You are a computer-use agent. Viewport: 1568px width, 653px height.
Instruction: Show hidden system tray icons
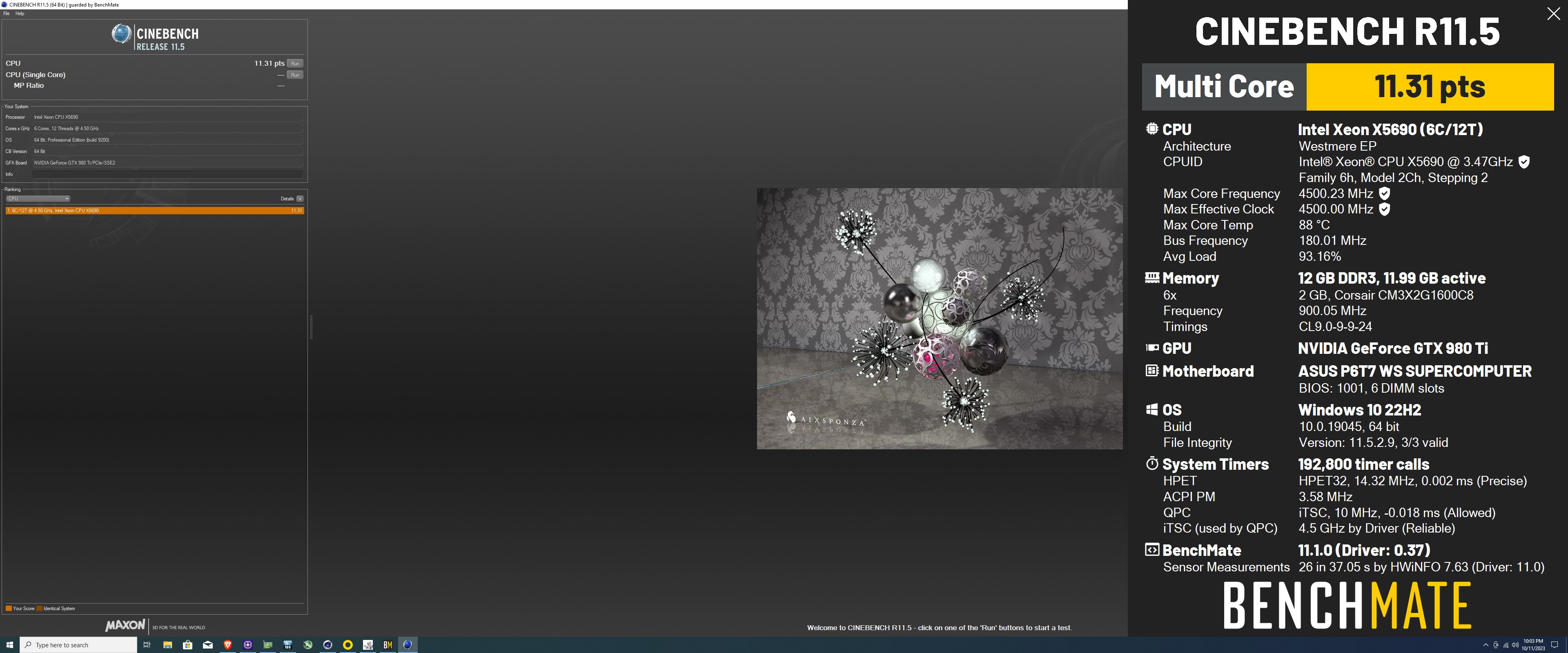(1486, 645)
